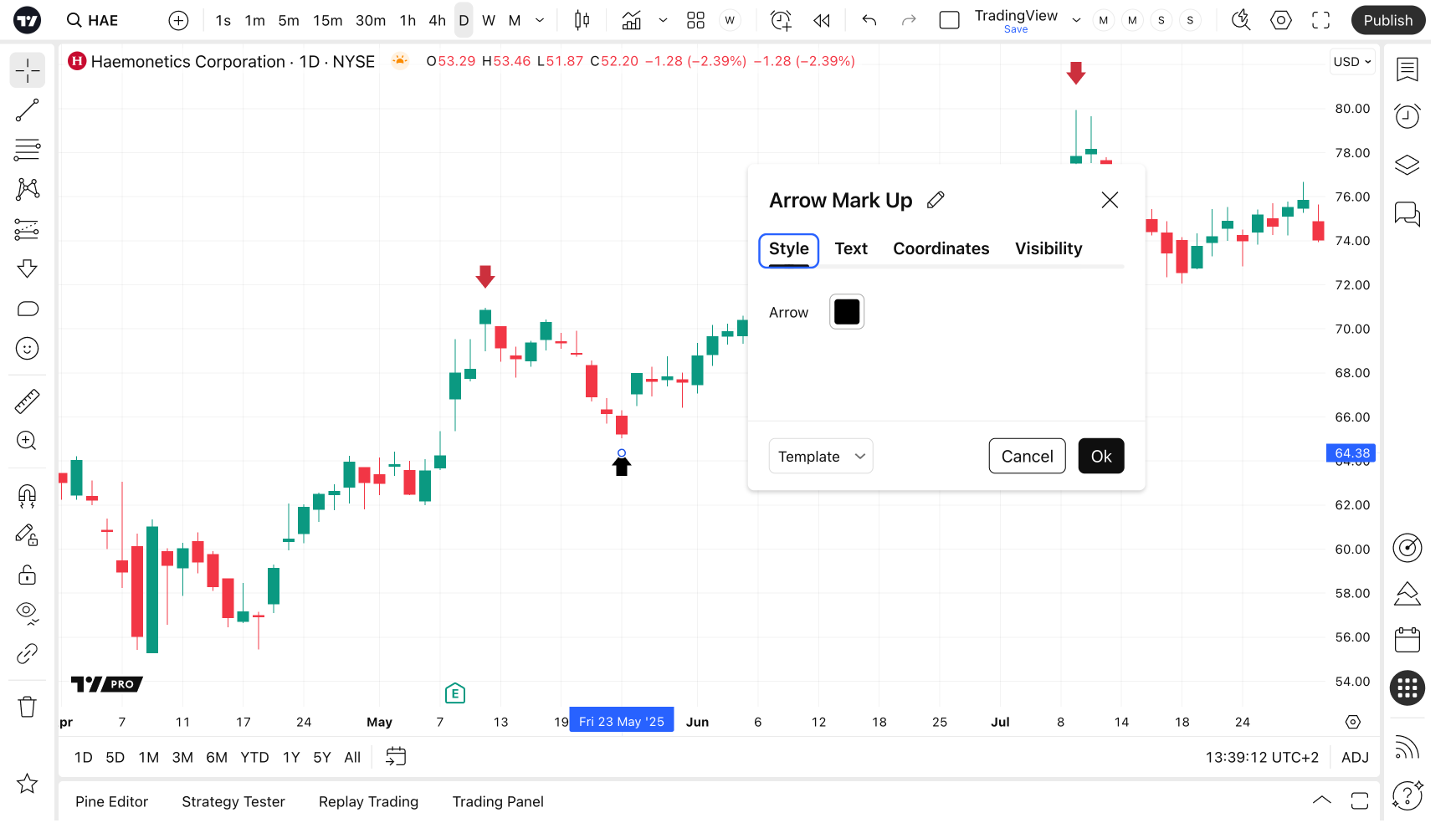Open the object tree layers panel
The height and width of the screenshot is (823, 1456).
point(1407,165)
